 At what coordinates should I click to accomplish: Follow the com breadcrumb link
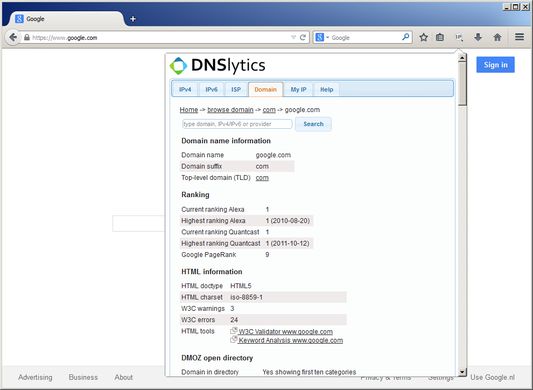point(269,110)
